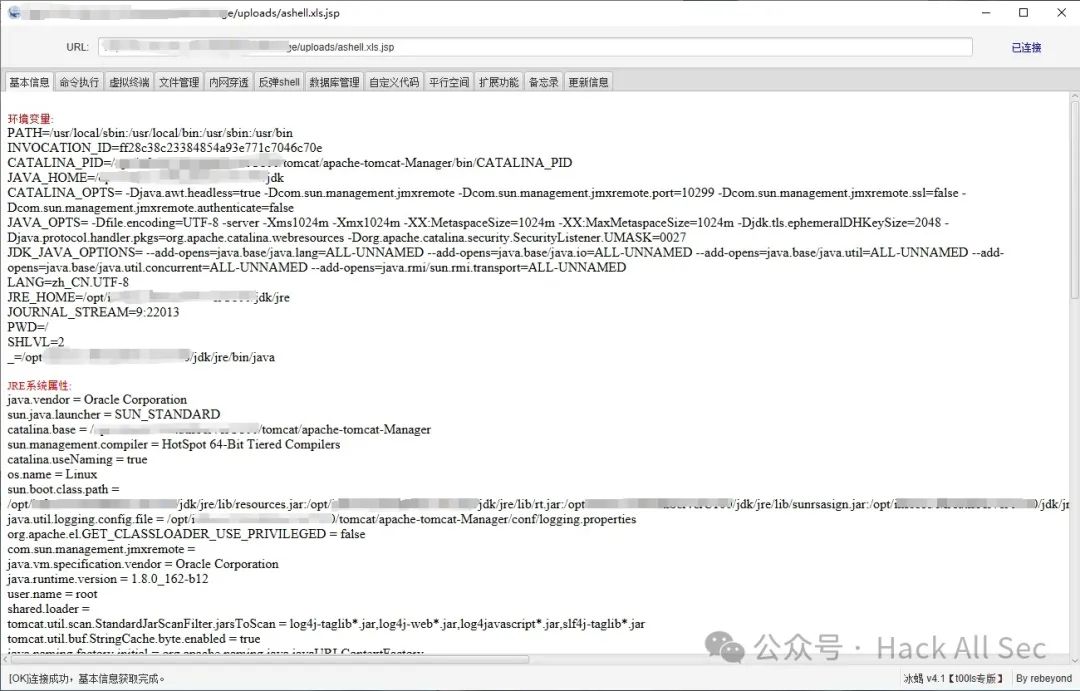The image size is (1080, 691).
Task: Select the 反弹shell tab
Action: 279,82
